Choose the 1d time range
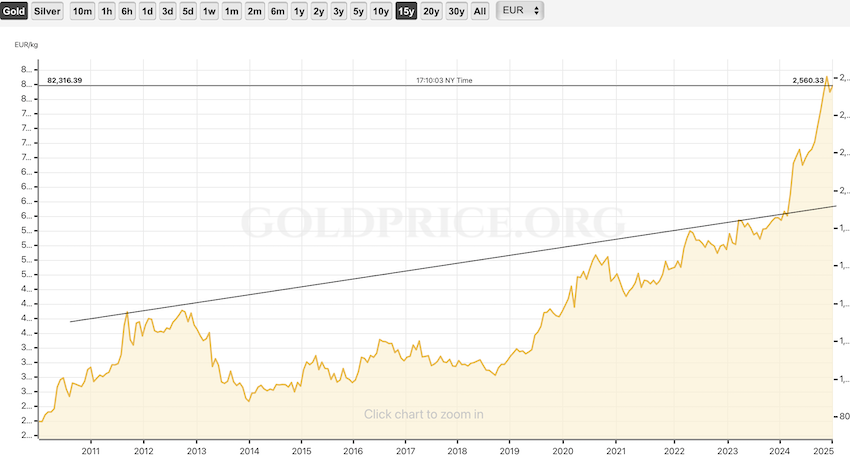 (x=147, y=11)
